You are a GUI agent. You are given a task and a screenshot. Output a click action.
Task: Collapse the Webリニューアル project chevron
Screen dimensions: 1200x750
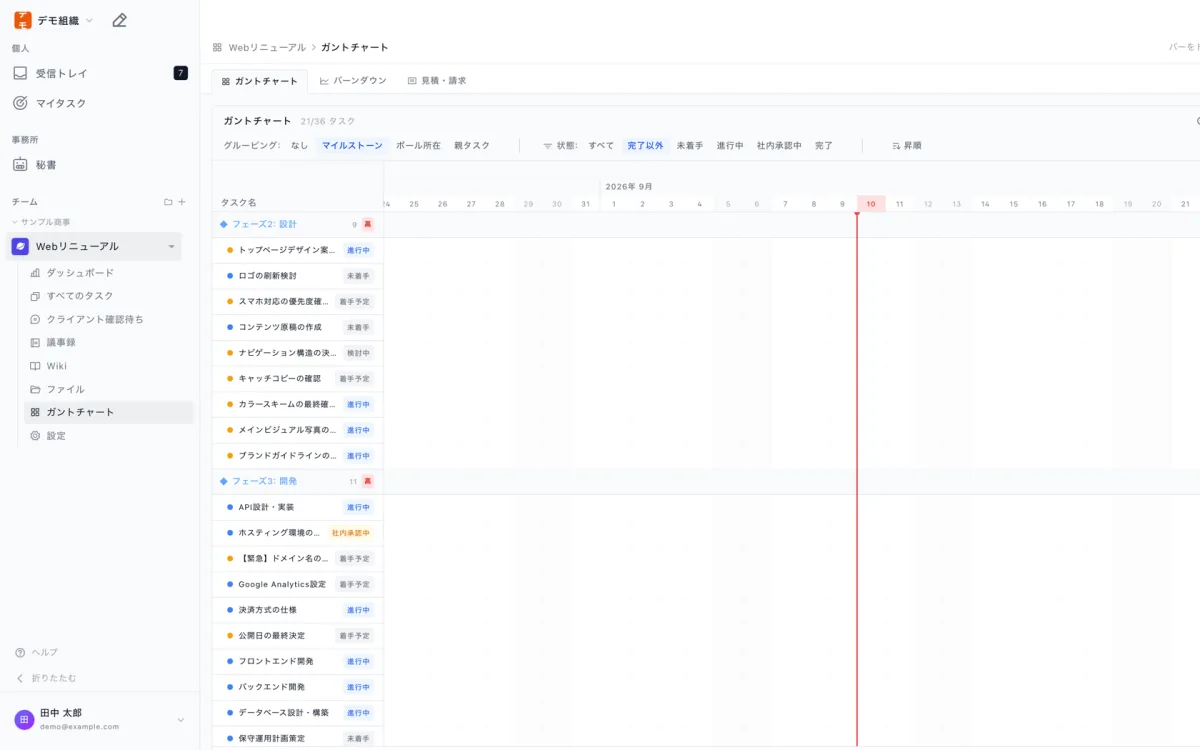[171, 247]
